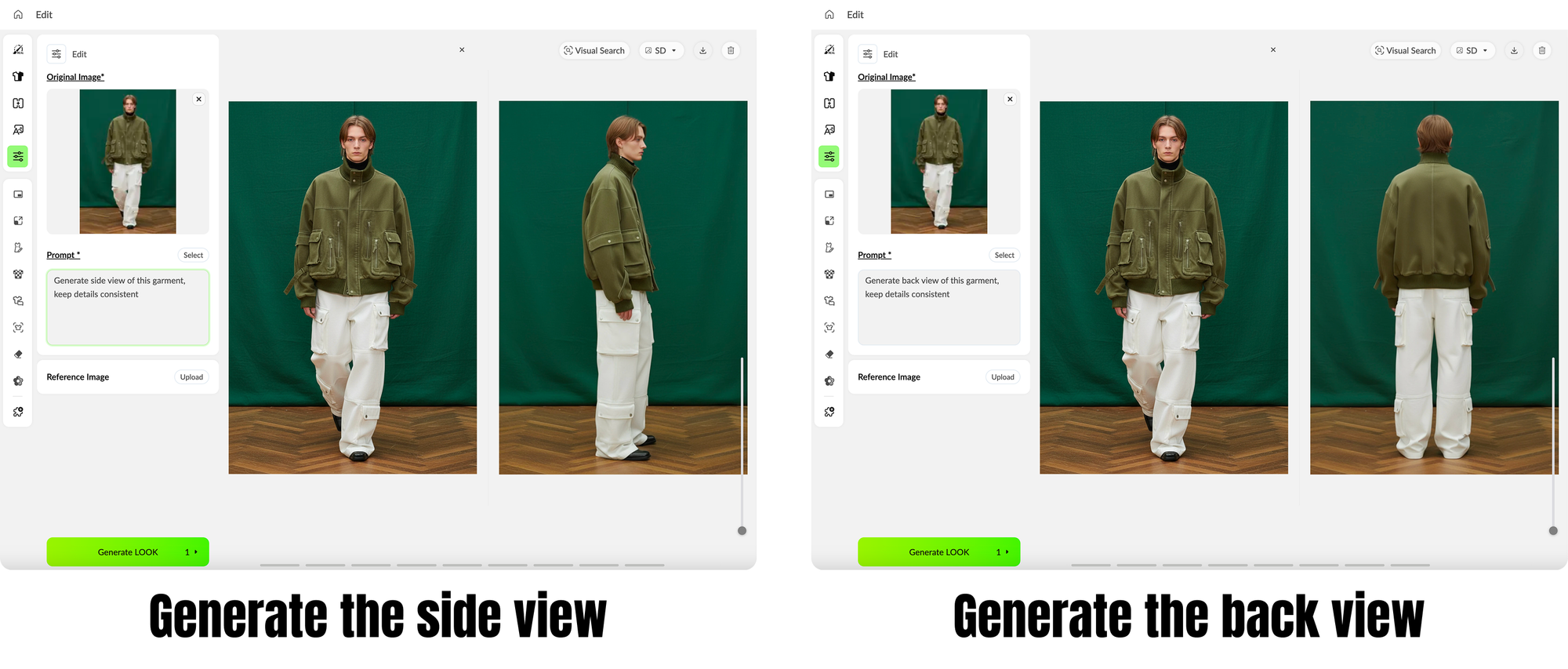Click the checkered pattern shirt icon in right sidebar

pyautogui.click(x=829, y=275)
